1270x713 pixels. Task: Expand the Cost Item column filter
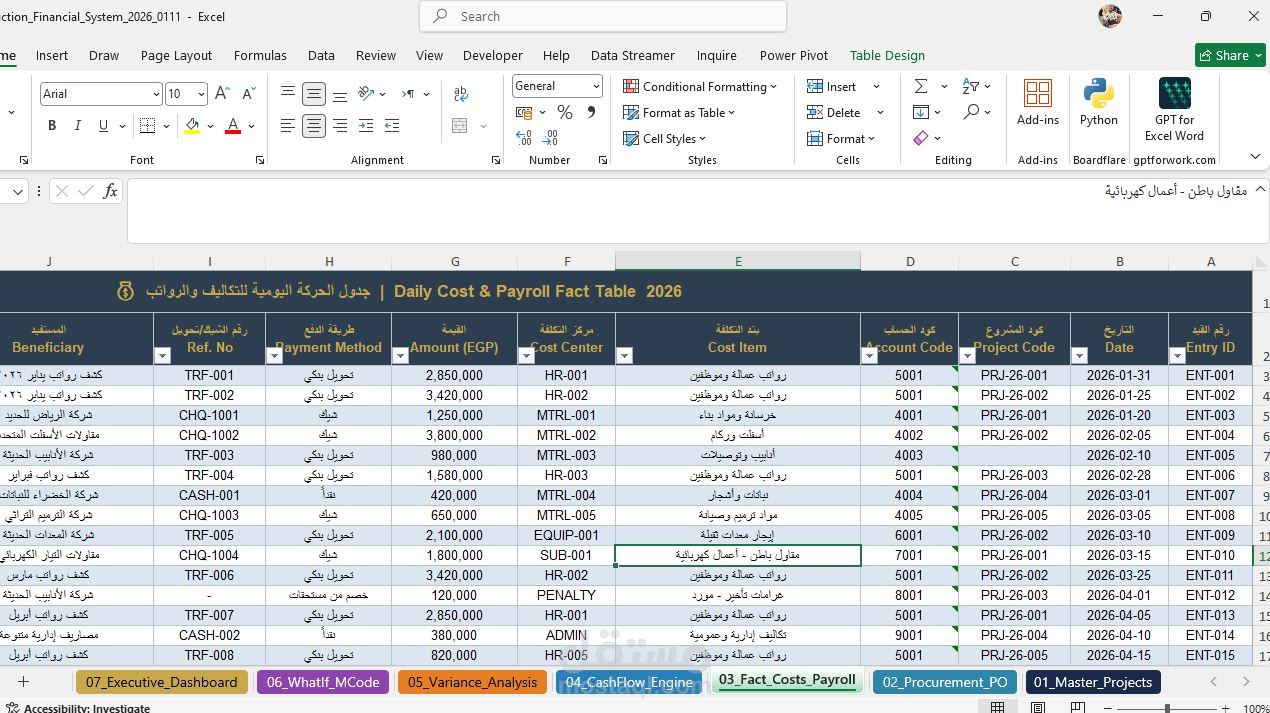click(x=624, y=355)
